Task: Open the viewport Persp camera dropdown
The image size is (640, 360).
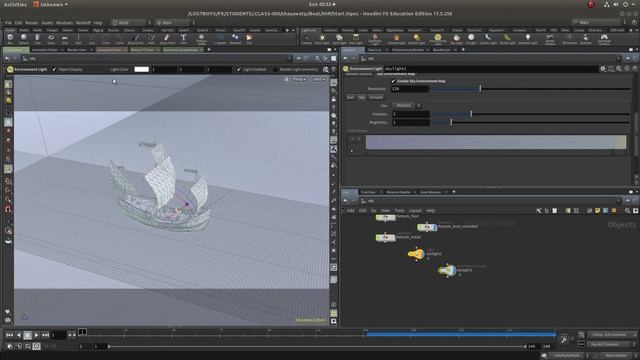Action: [x=299, y=79]
